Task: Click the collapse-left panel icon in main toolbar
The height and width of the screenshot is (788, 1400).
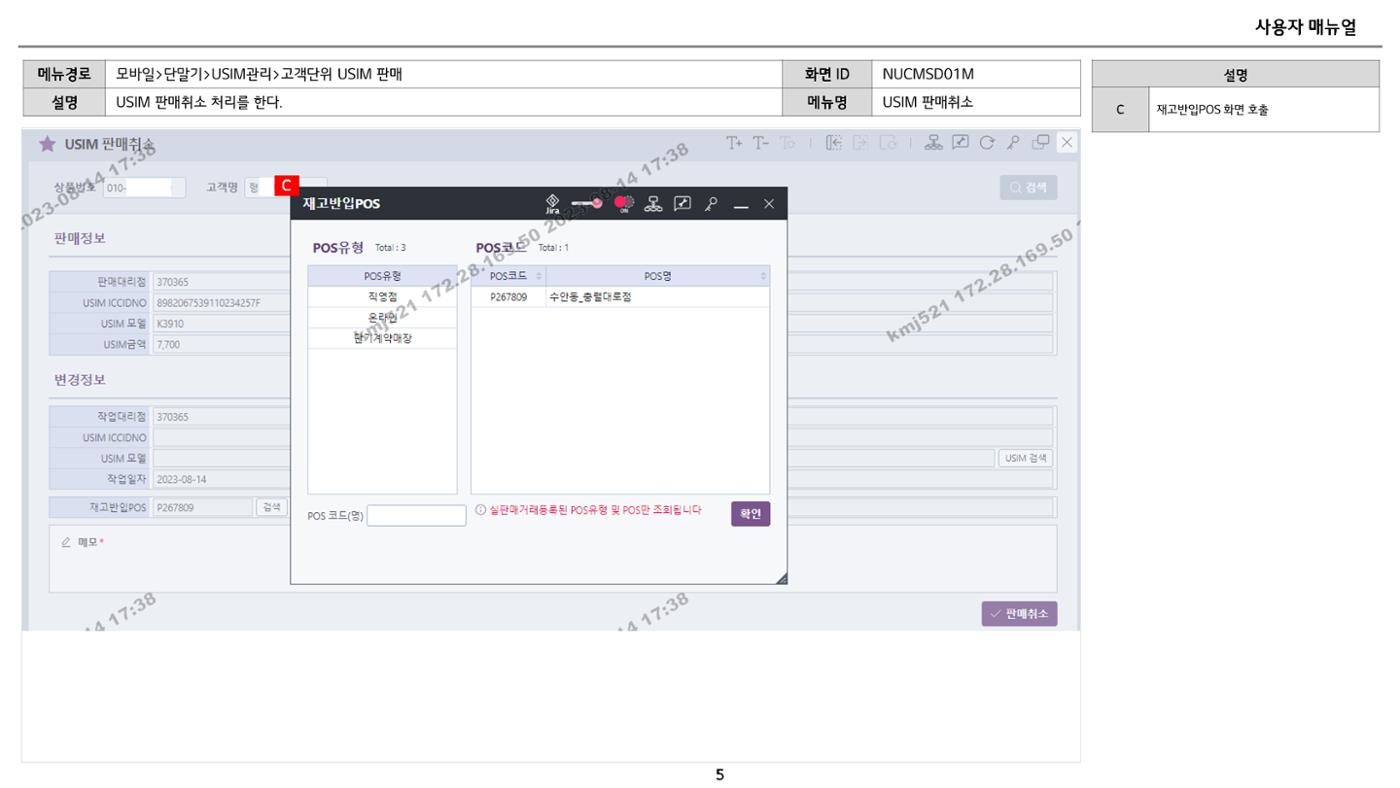Action: [x=834, y=143]
